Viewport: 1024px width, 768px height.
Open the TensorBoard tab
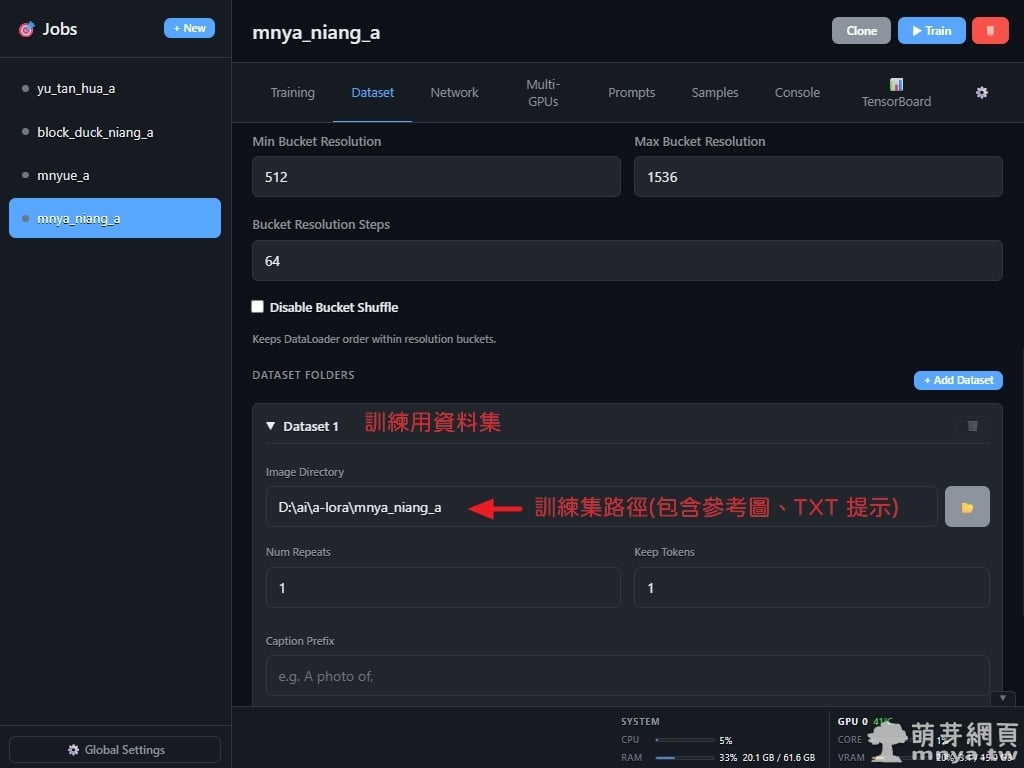pyautogui.click(x=896, y=93)
